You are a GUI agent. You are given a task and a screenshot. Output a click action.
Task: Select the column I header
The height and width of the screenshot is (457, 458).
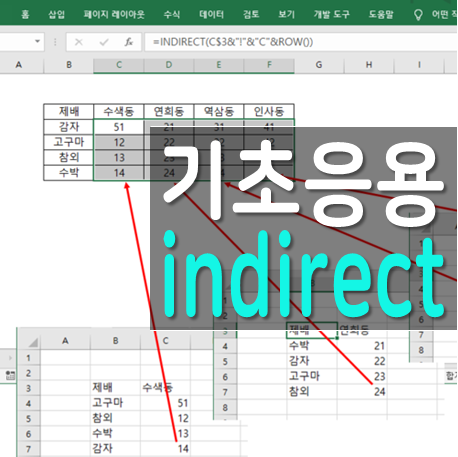[x=419, y=65]
